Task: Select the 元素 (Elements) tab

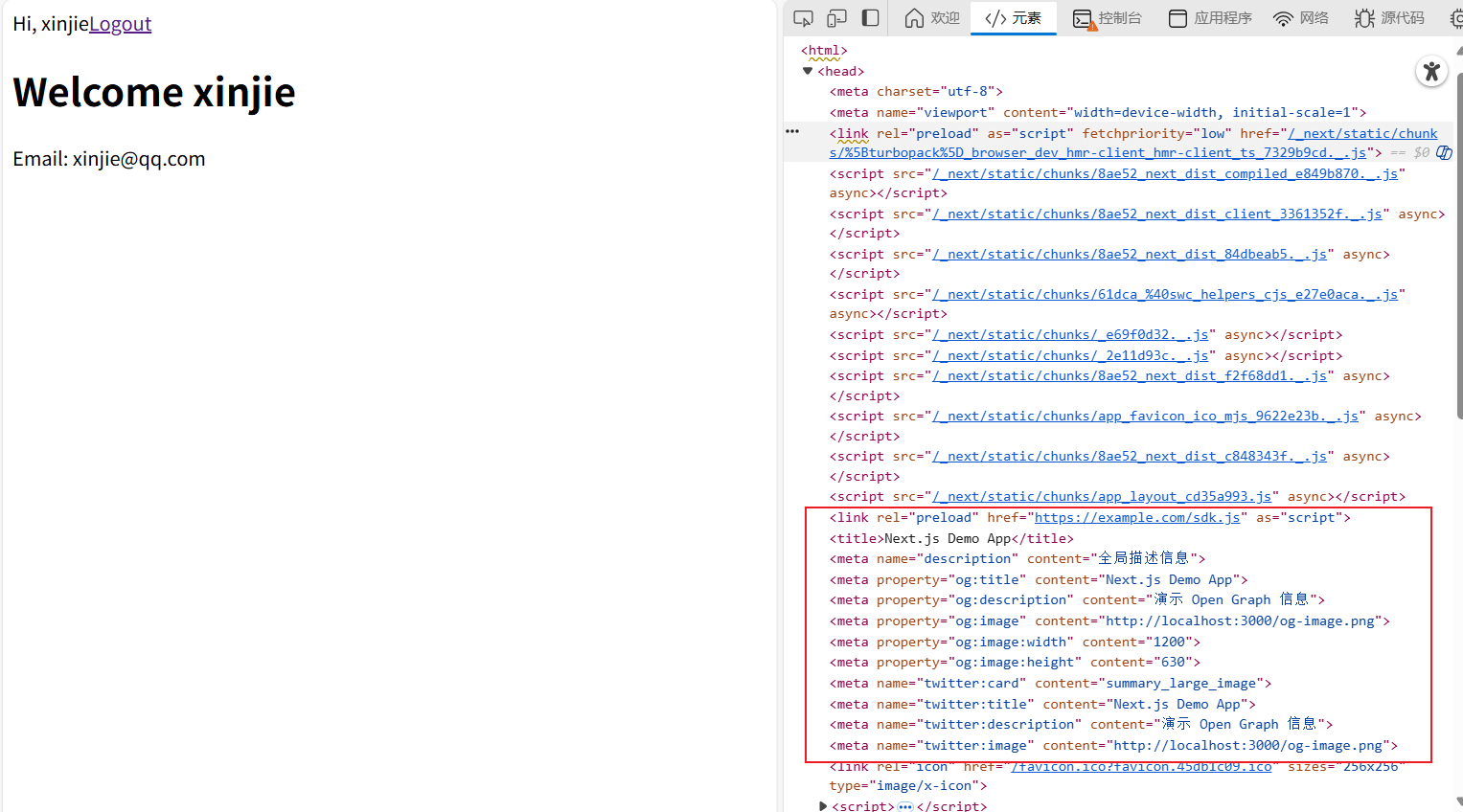Action: coord(1014,18)
